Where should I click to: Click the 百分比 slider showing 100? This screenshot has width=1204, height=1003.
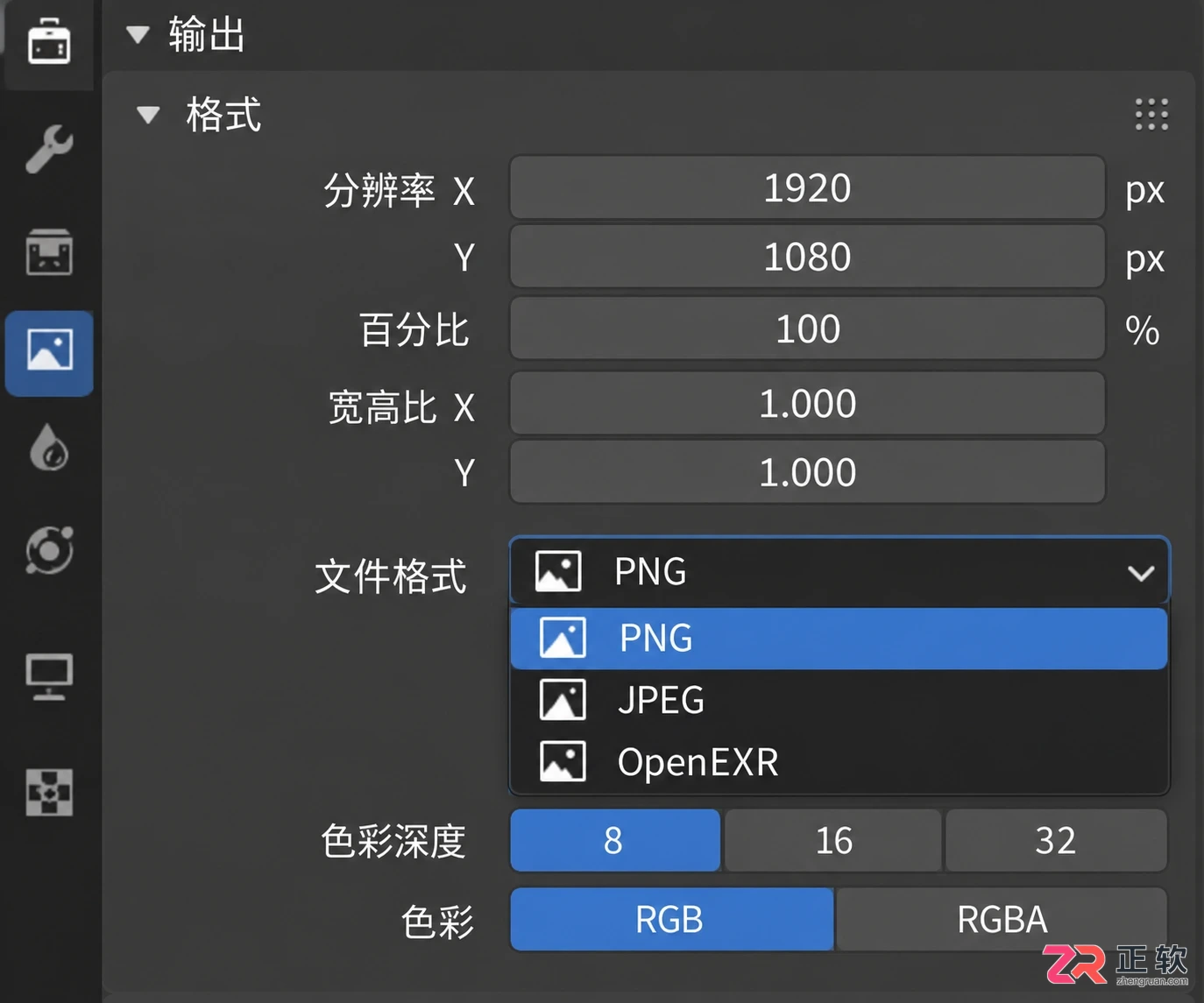coord(807,328)
